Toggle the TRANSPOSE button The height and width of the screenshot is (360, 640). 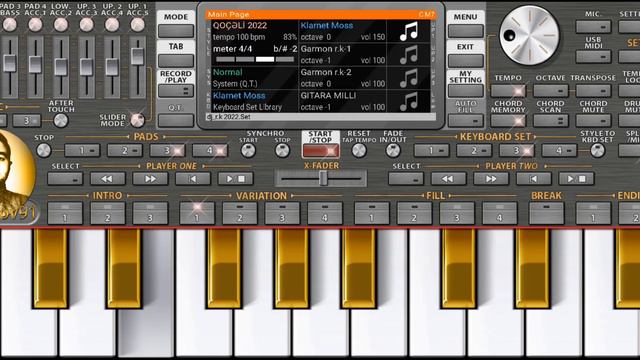pyautogui.click(x=593, y=91)
